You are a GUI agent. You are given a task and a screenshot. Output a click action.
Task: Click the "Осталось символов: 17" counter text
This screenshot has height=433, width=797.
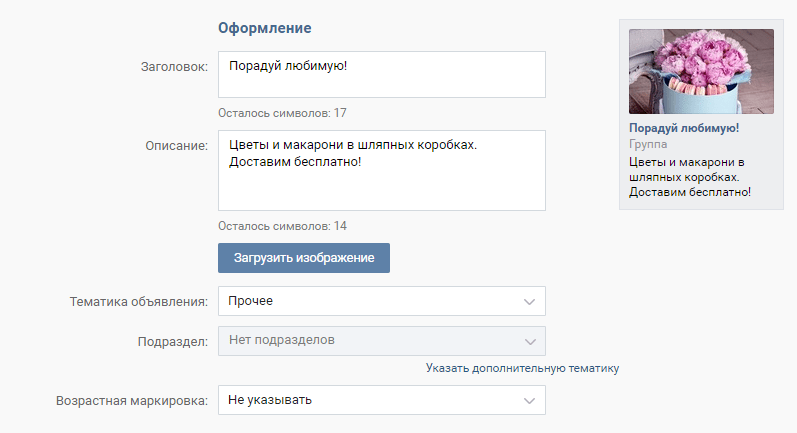click(x=283, y=113)
